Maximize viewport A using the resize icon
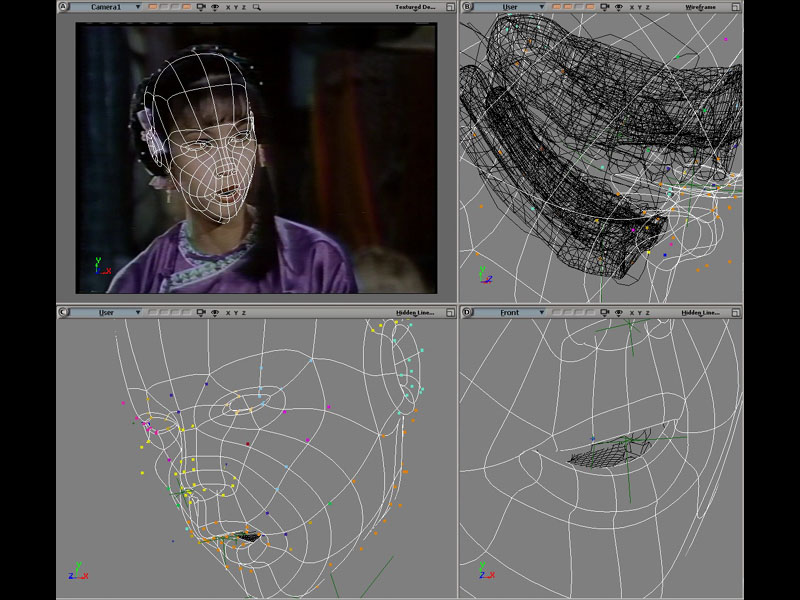The width and height of the screenshot is (800, 600). (448, 6)
